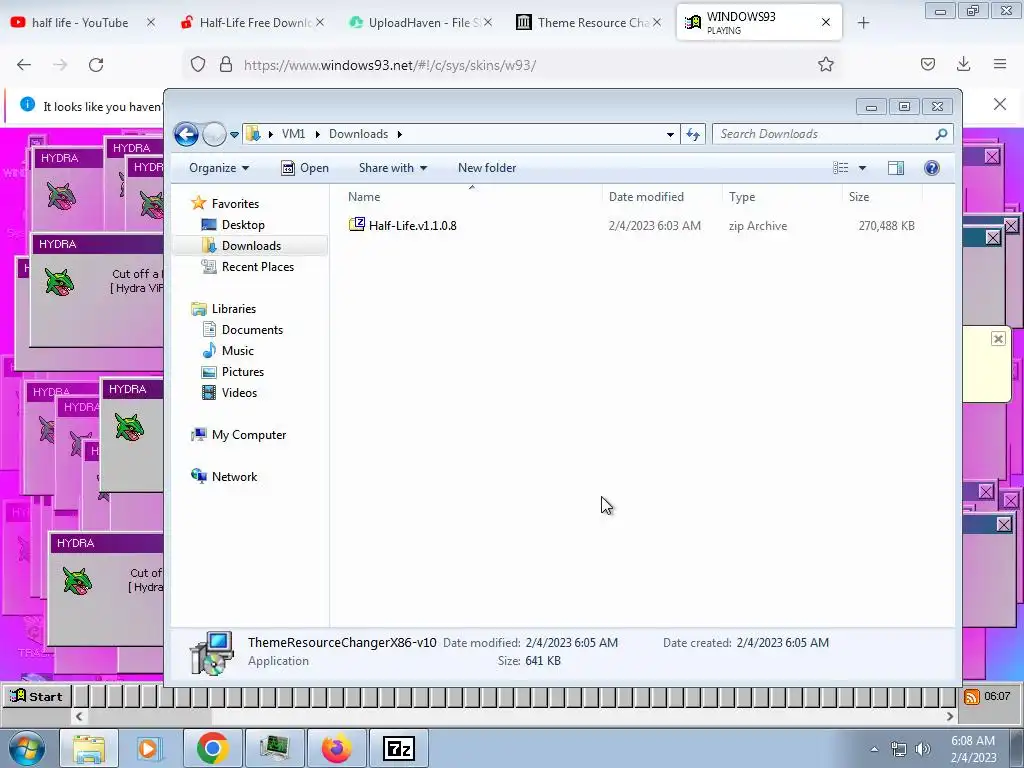Open the volume speaker control

[923, 749]
